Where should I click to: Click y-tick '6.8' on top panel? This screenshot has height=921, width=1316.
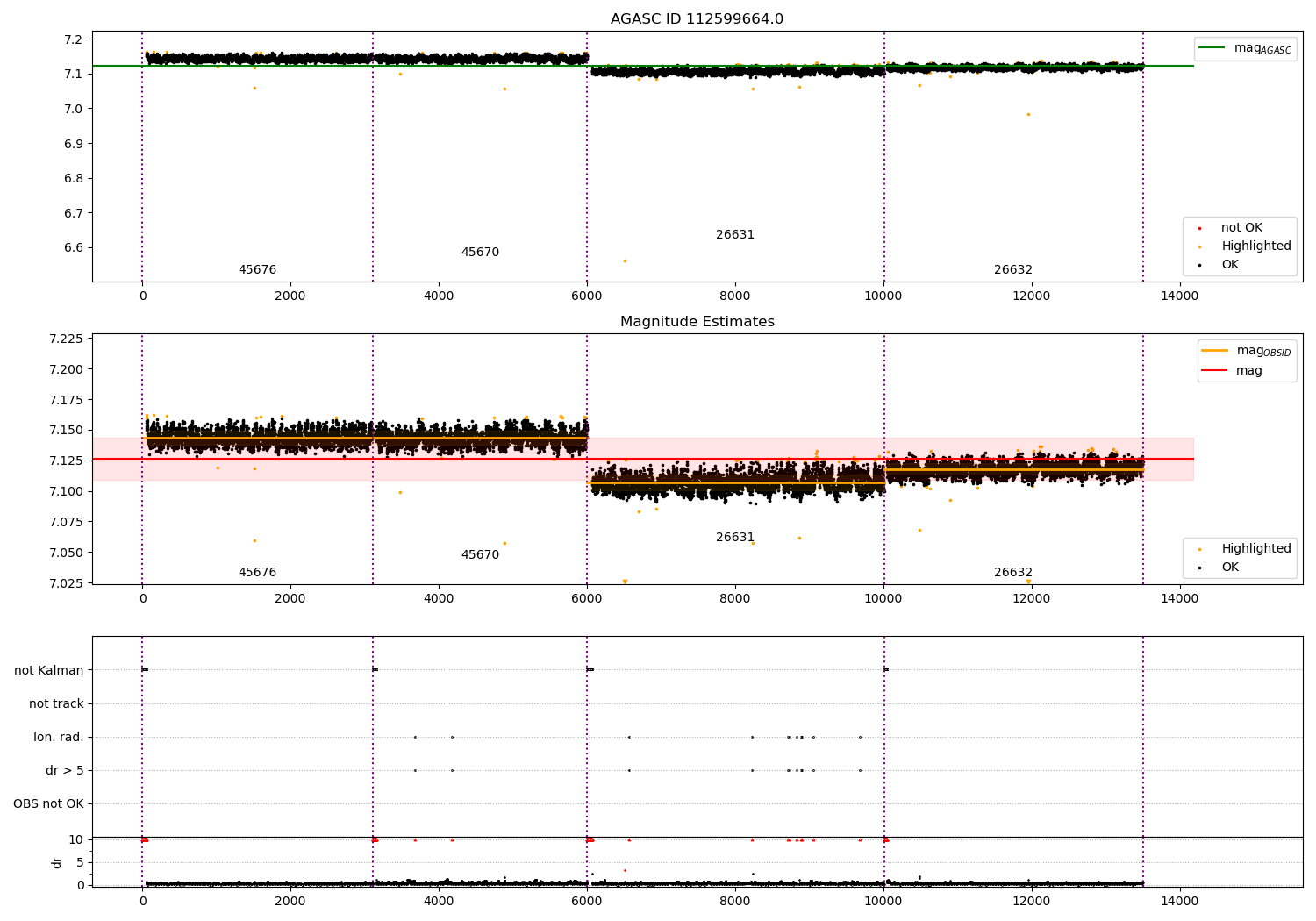[74, 178]
